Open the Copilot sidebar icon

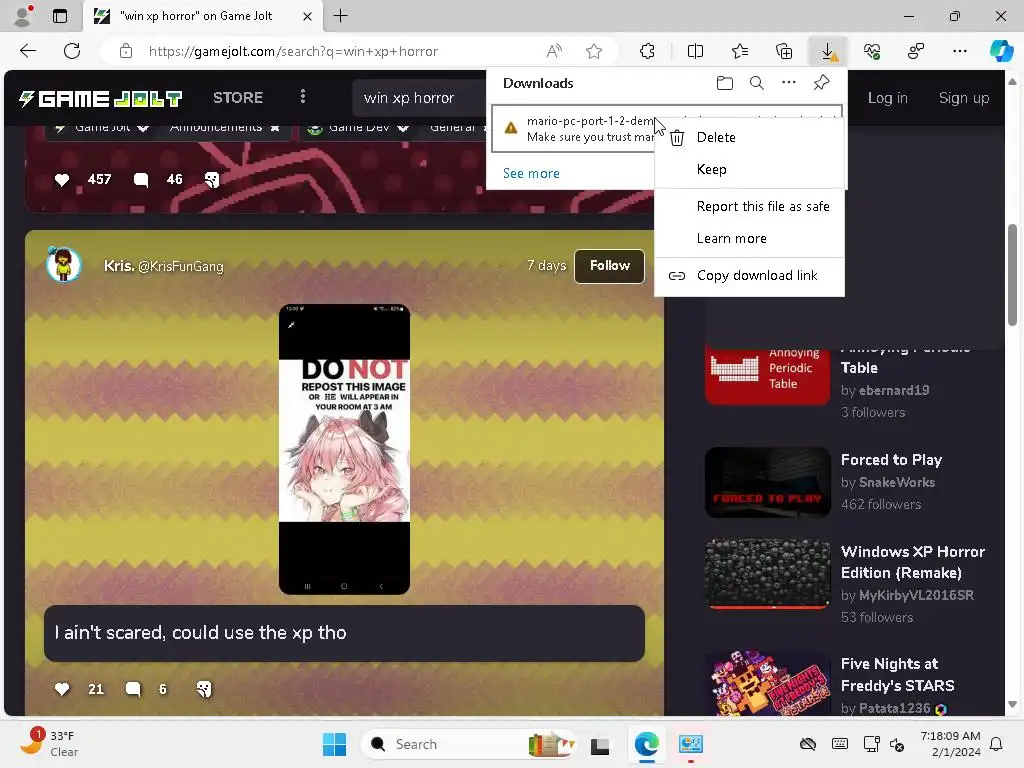[x=1000, y=51]
